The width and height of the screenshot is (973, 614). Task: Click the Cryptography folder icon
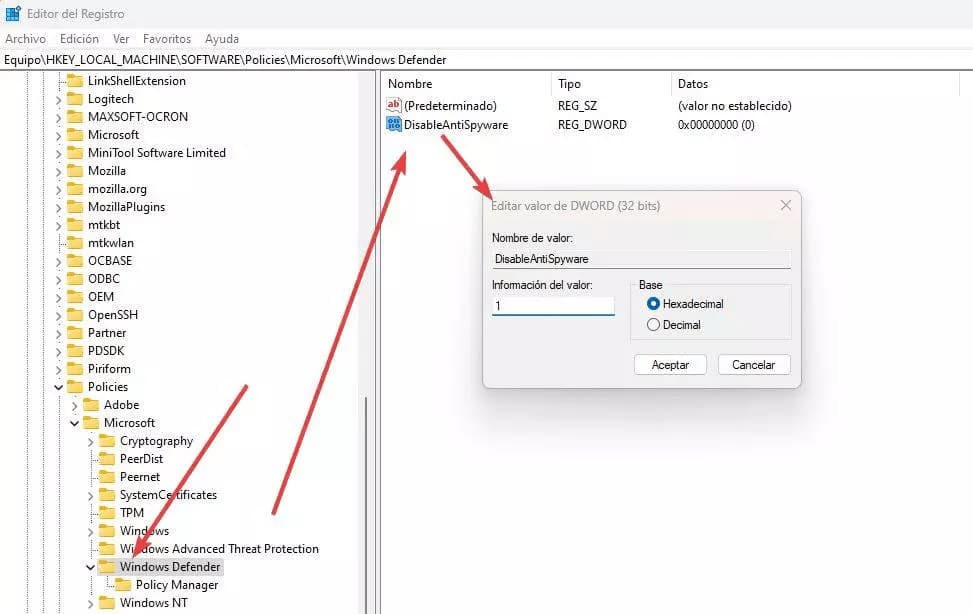107,441
